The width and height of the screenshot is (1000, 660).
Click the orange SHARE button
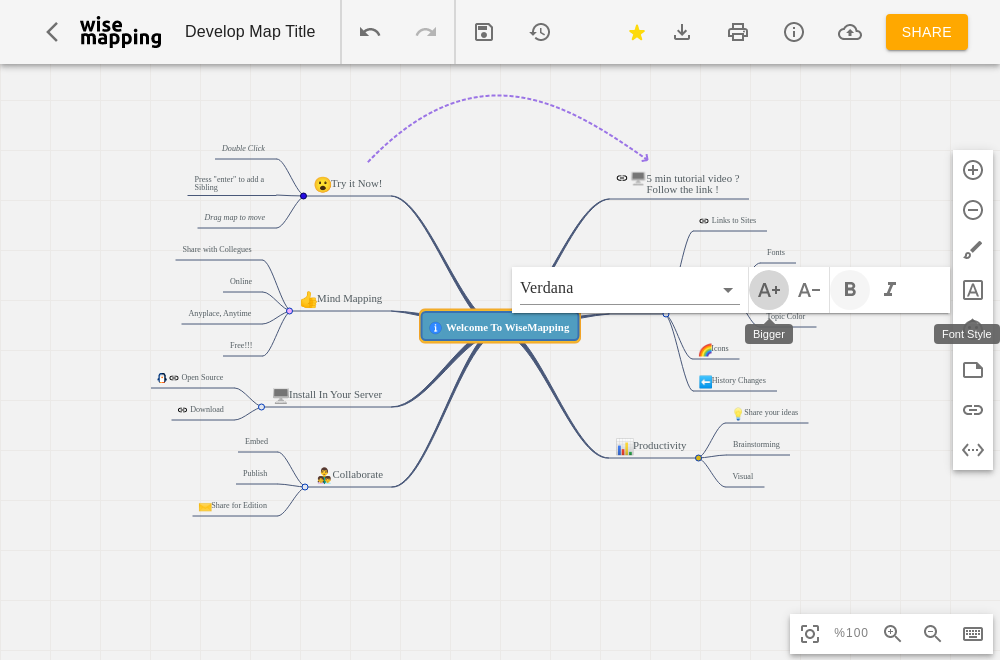[x=927, y=32]
